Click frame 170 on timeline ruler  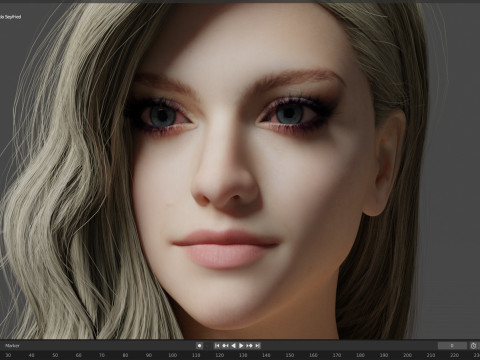pyautogui.click(x=337, y=355)
